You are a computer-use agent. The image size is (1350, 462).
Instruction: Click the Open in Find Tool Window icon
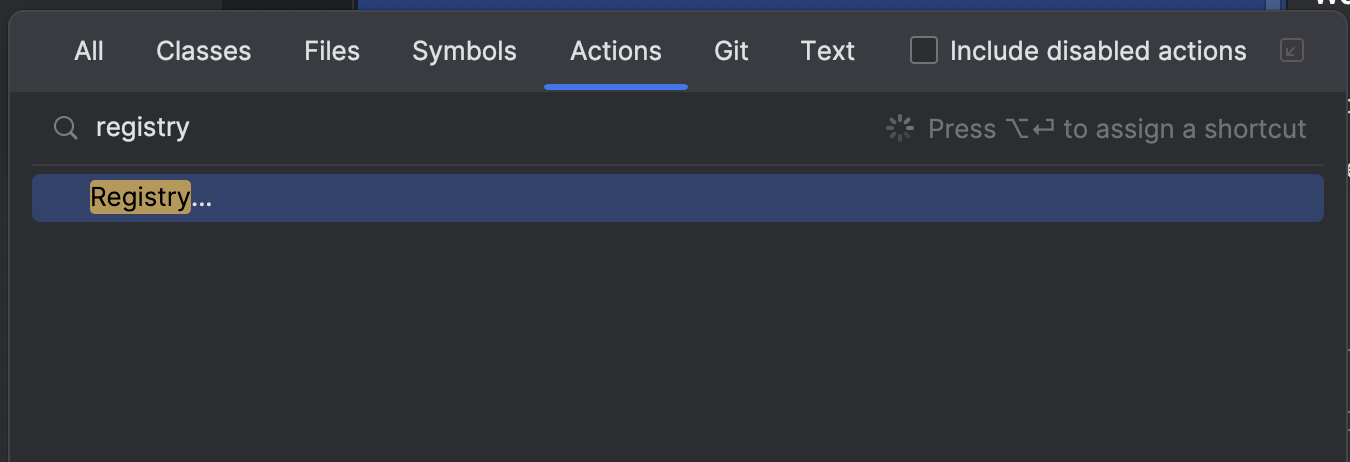click(x=1292, y=50)
